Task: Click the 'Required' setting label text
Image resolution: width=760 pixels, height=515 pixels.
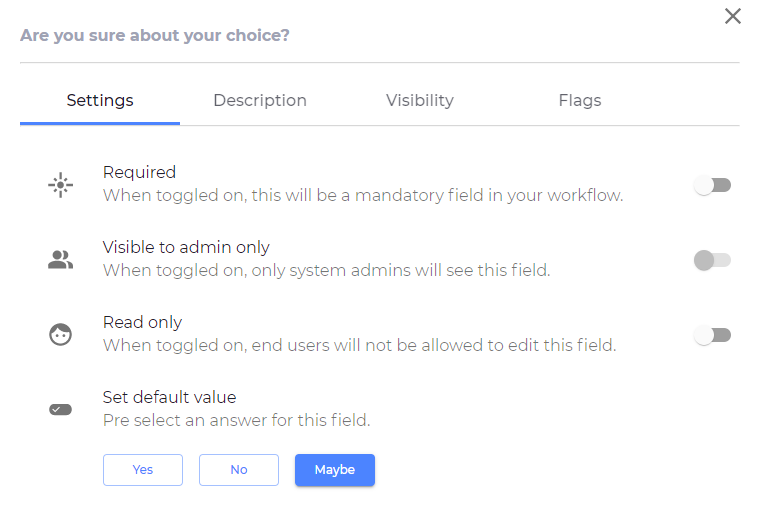Action: (139, 172)
